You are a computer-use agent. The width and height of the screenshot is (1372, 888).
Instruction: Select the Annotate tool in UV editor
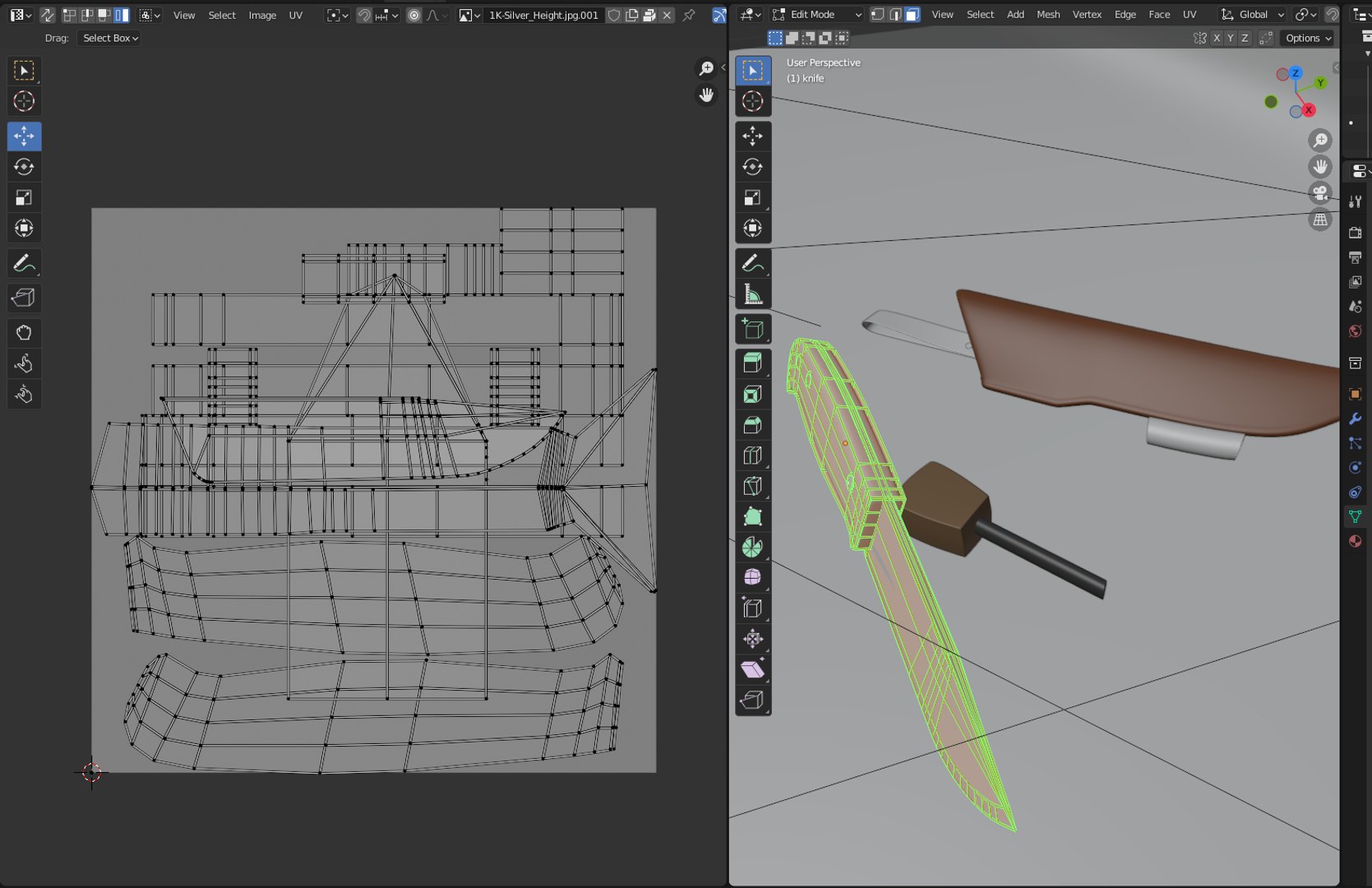[x=24, y=263]
